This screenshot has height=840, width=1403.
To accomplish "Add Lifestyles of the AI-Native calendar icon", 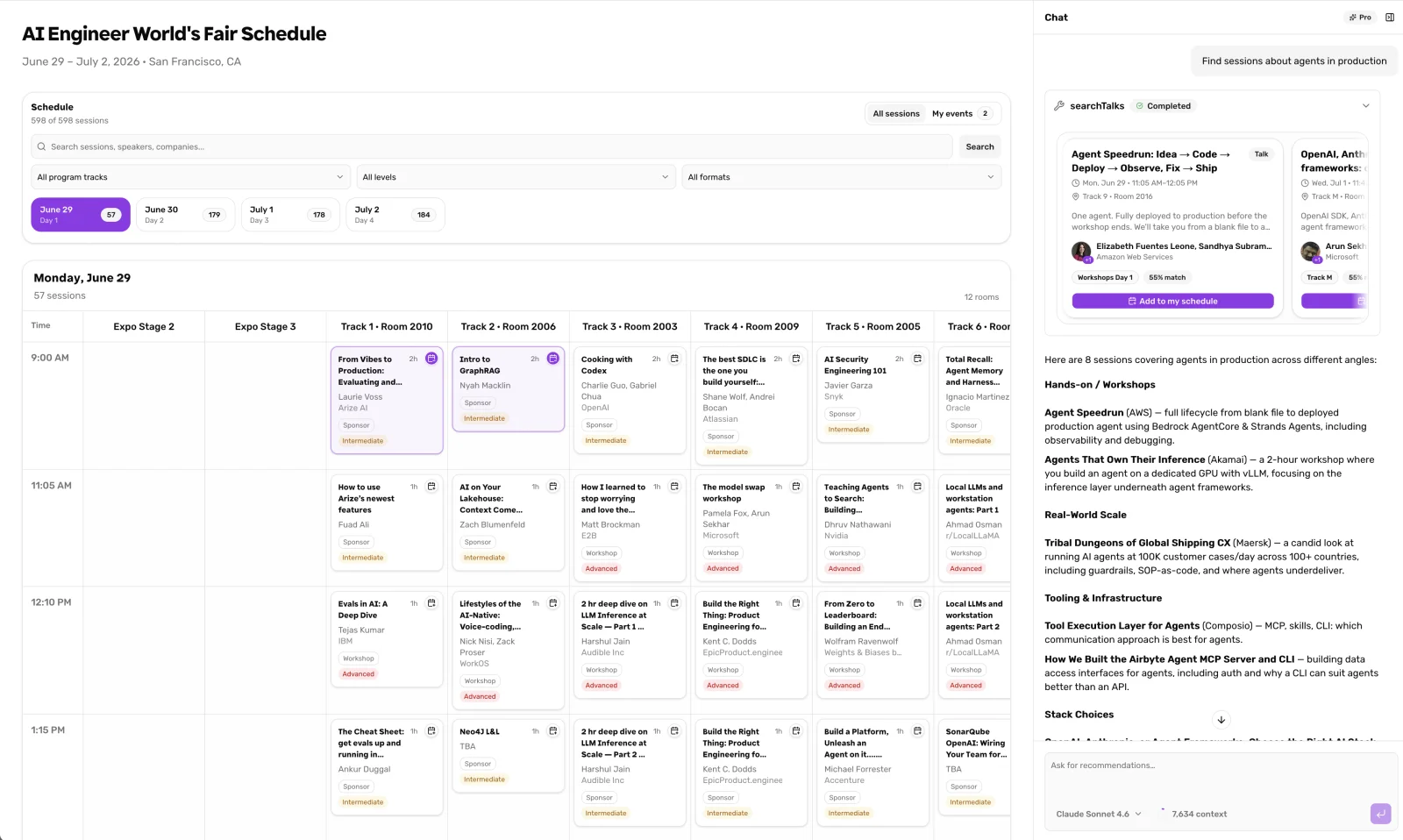I will click(x=553, y=603).
